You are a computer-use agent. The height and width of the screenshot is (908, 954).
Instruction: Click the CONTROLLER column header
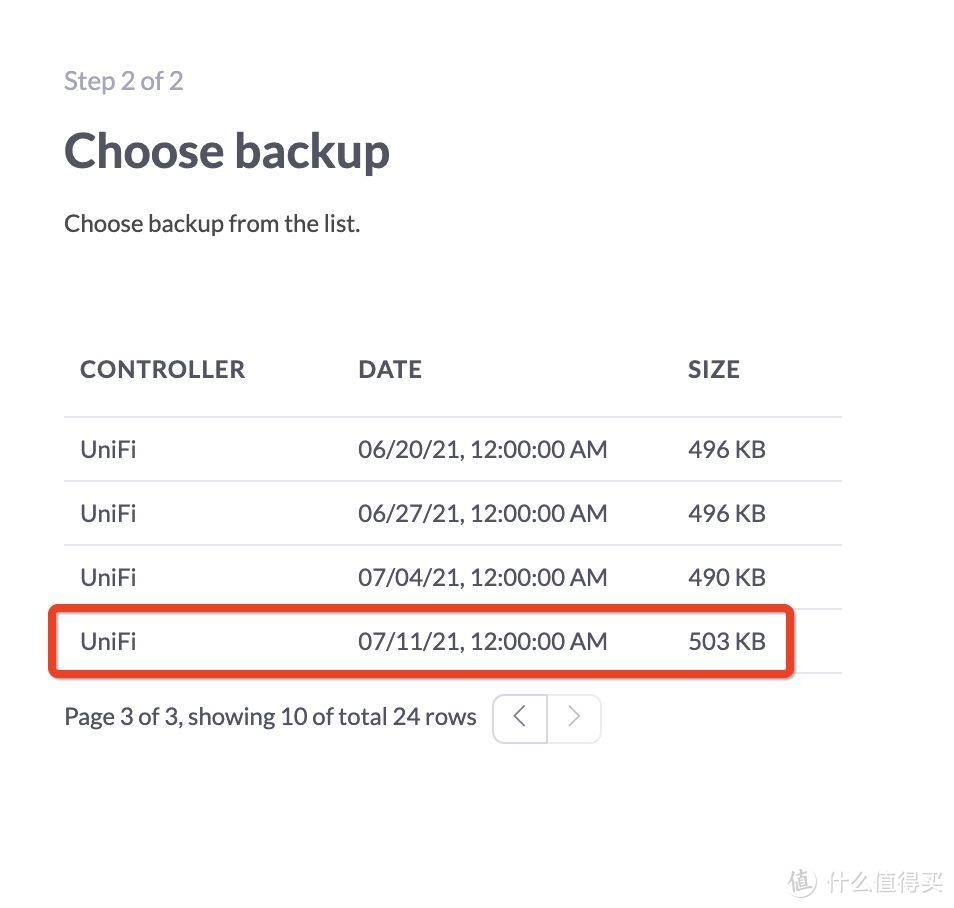(162, 369)
